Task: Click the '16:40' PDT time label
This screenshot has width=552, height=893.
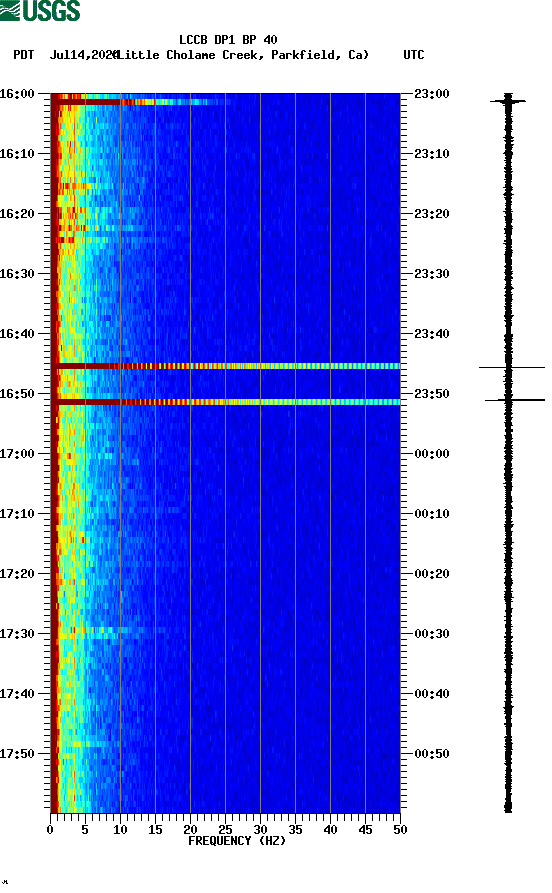Action: [x=17, y=334]
